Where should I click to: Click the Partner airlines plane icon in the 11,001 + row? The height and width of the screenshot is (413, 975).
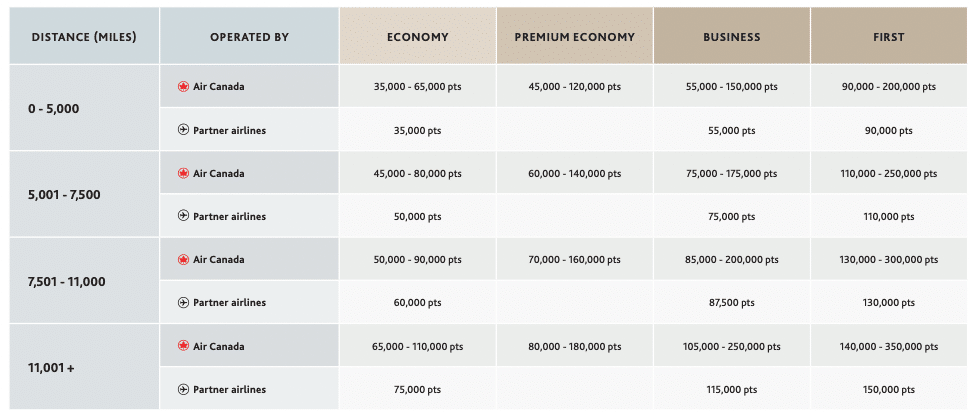point(183,389)
